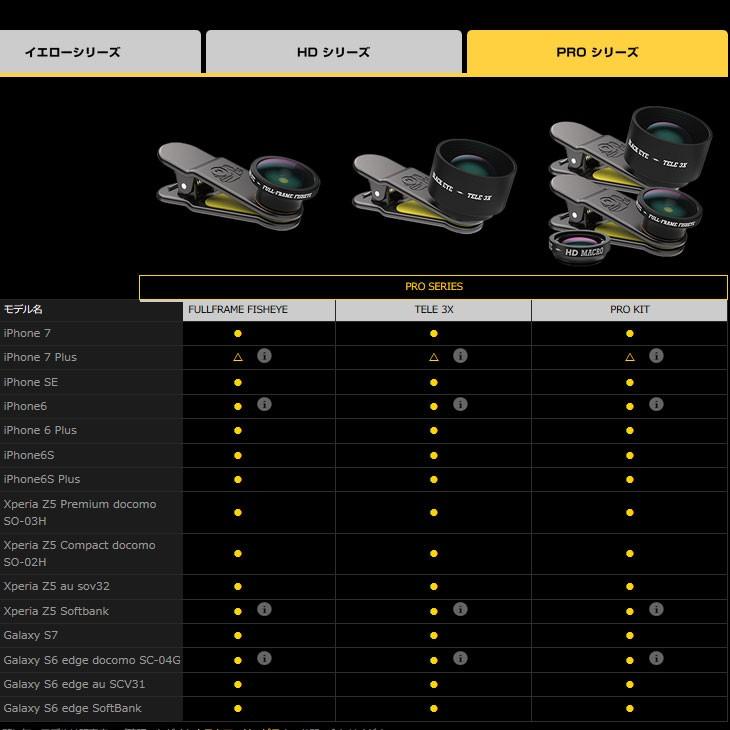The height and width of the screenshot is (730, 730).
Task: Select the Galaxy S7 model row label
Action: click(x=31, y=635)
